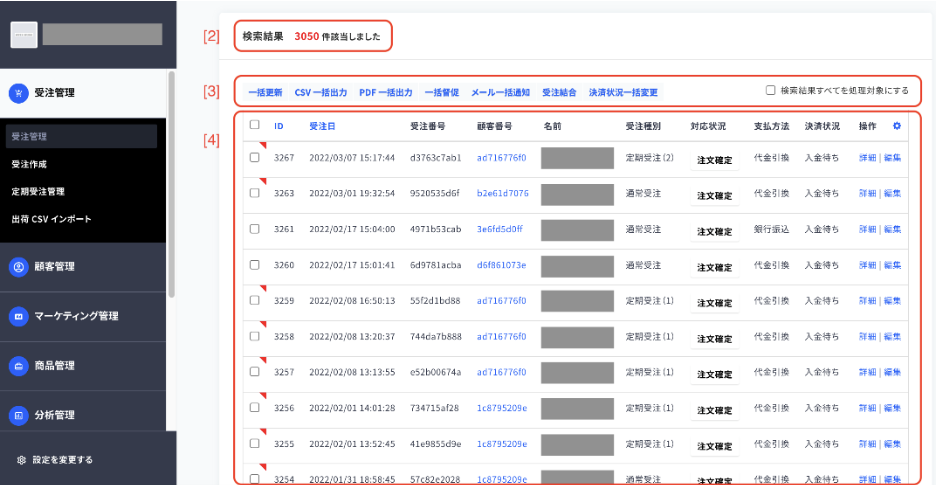Enable 検索結果すべてを処理対象にする checkbox

click(770, 90)
